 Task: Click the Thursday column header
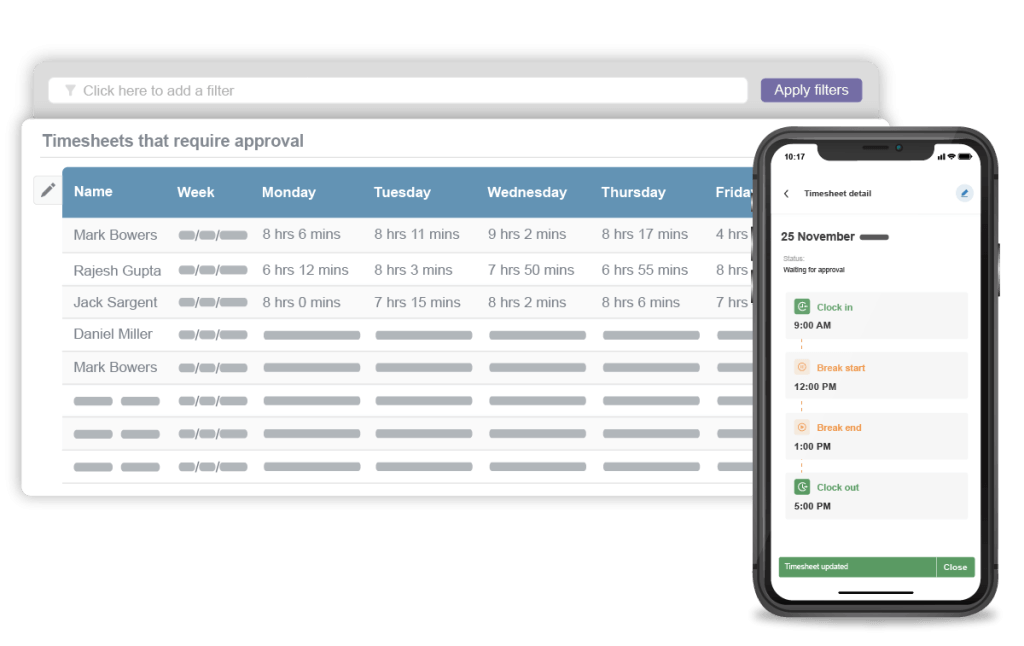pyautogui.click(x=633, y=192)
